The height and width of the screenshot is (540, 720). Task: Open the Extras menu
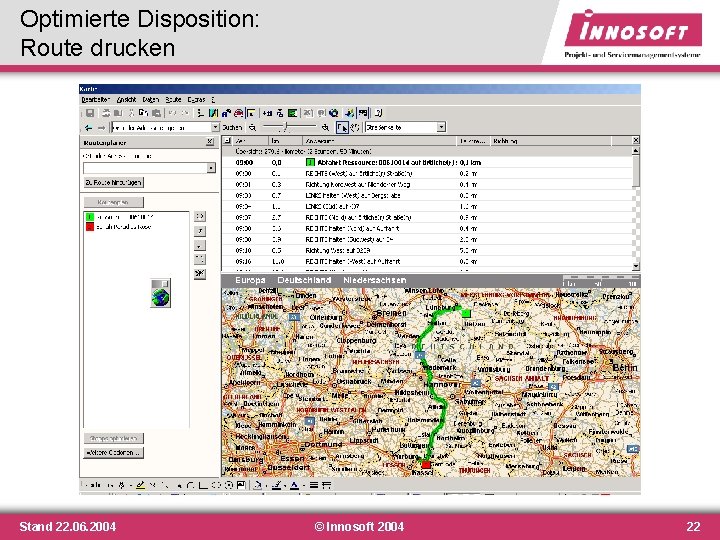click(x=196, y=100)
